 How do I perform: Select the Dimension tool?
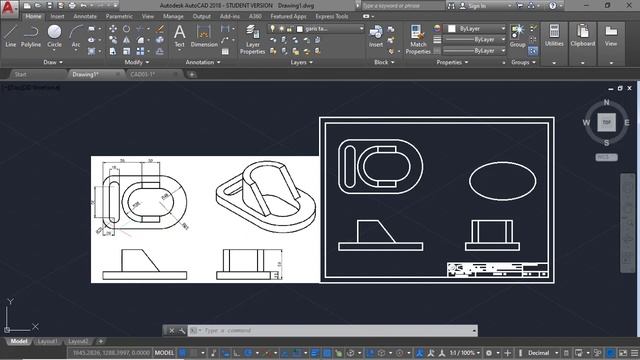pos(204,36)
